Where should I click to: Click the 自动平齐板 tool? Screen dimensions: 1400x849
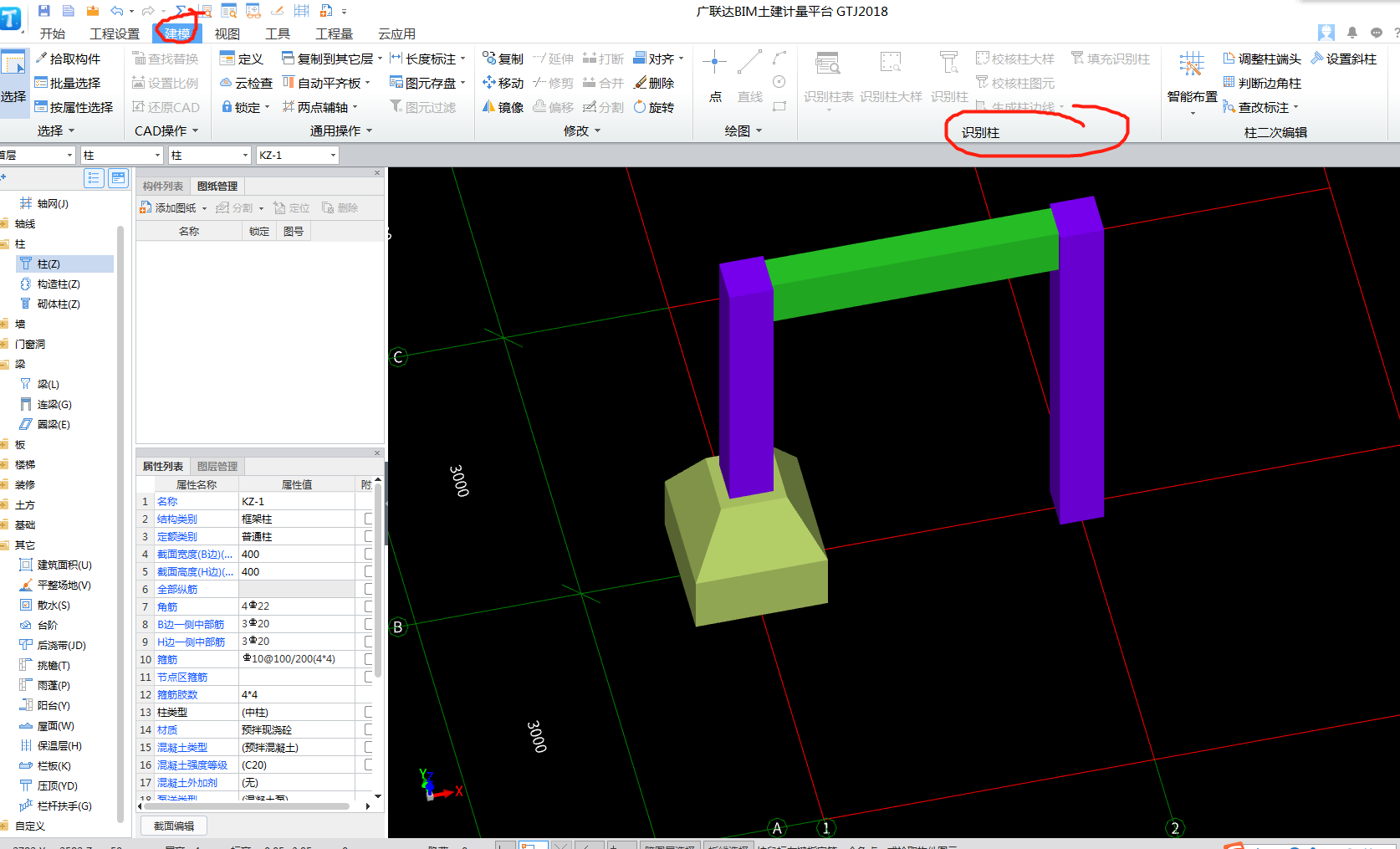pos(325,83)
